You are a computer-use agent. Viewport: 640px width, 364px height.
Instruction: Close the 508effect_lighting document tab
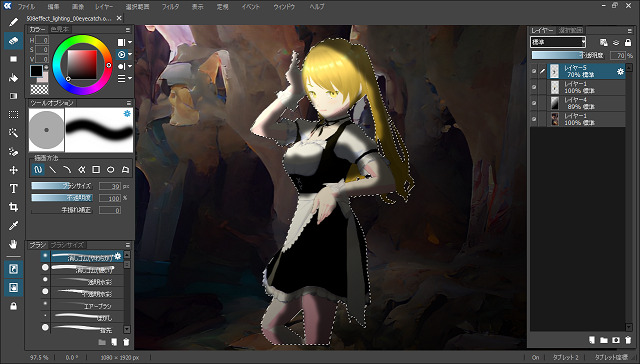click(119, 18)
